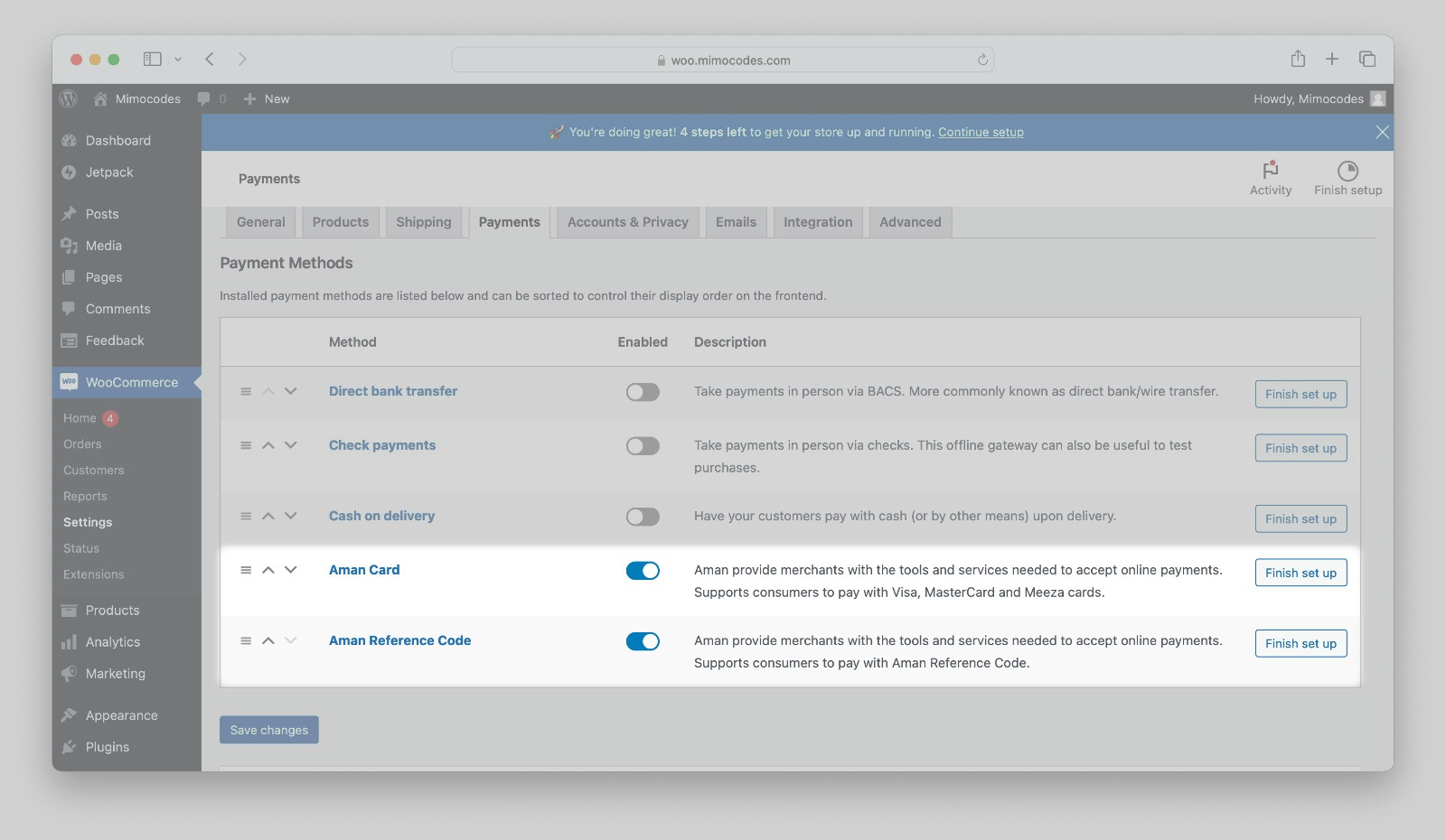Follow the Continue setup link

(x=981, y=132)
